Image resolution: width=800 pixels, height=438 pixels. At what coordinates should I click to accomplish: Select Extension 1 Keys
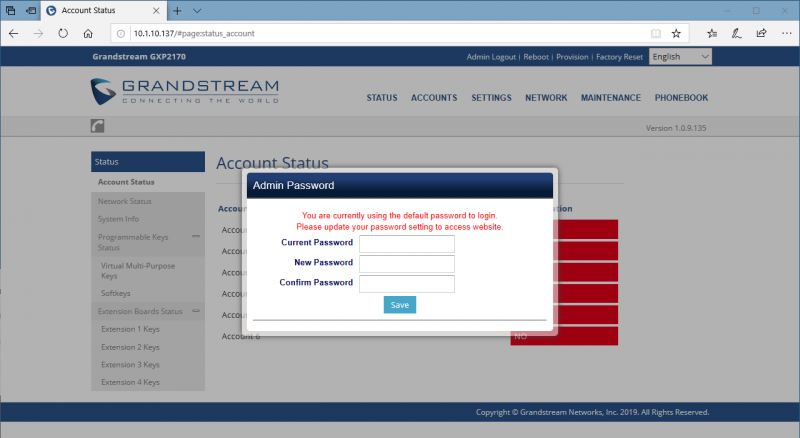click(x=130, y=329)
